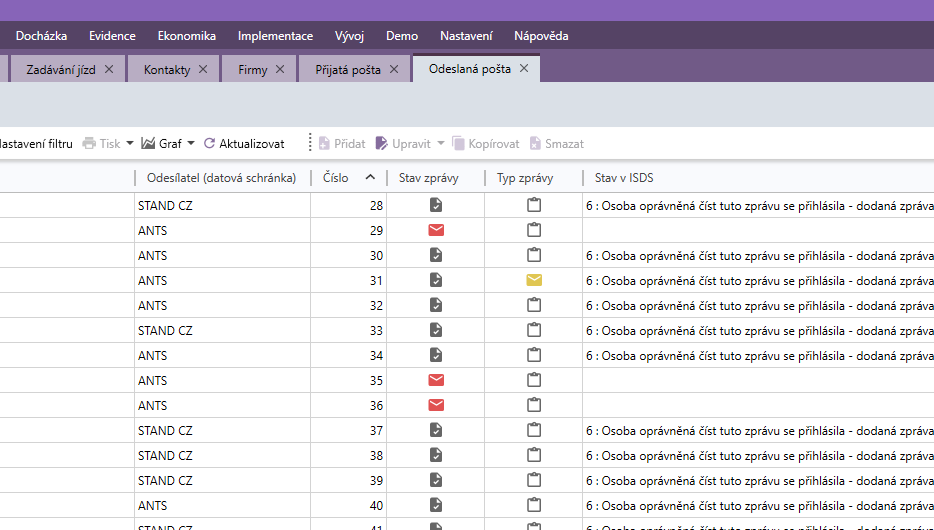Click clipboard type icon in row 33
934x530 pixels.
tap(533, 330)
